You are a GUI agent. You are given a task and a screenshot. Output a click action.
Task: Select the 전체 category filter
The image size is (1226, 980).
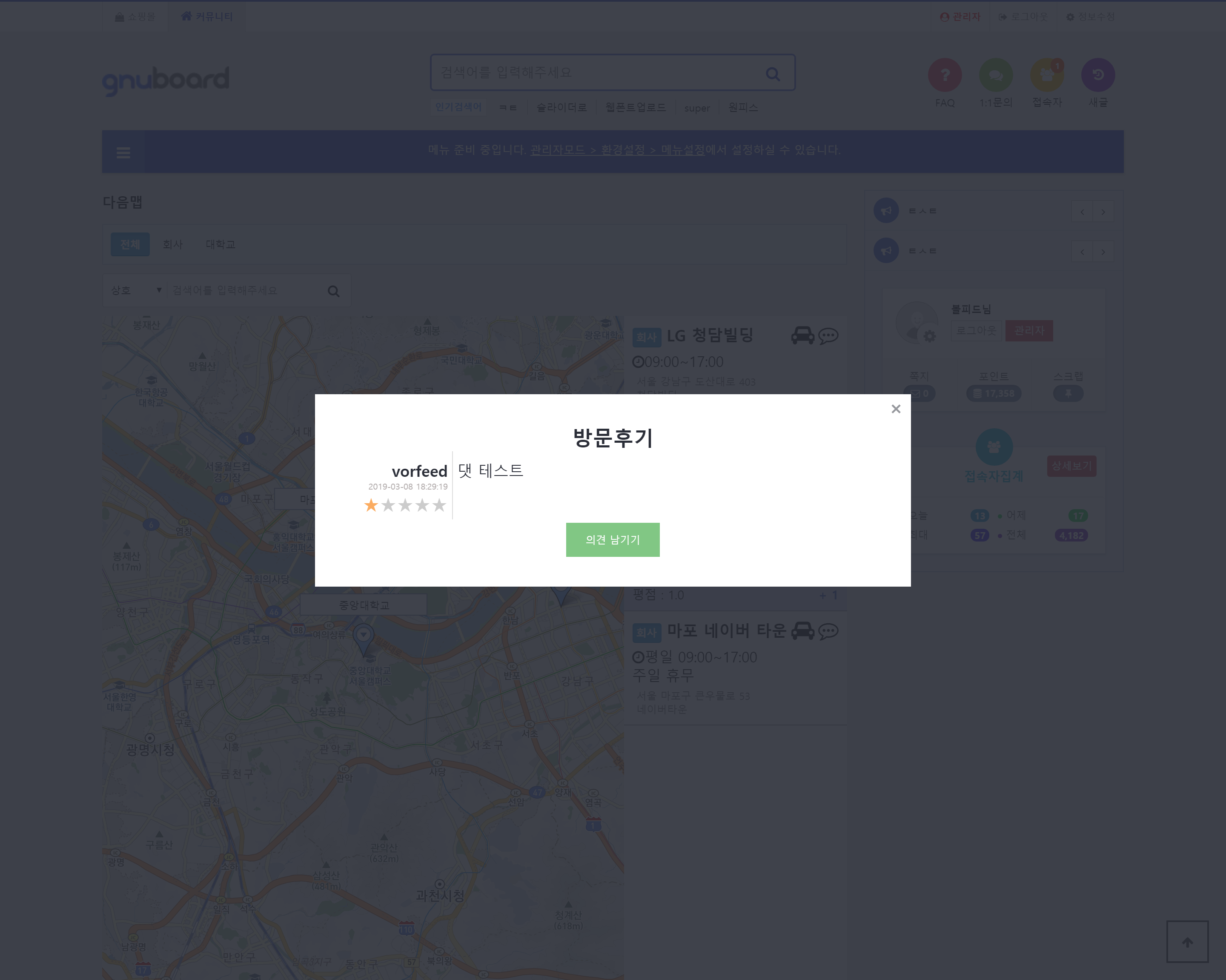point(130,244)
